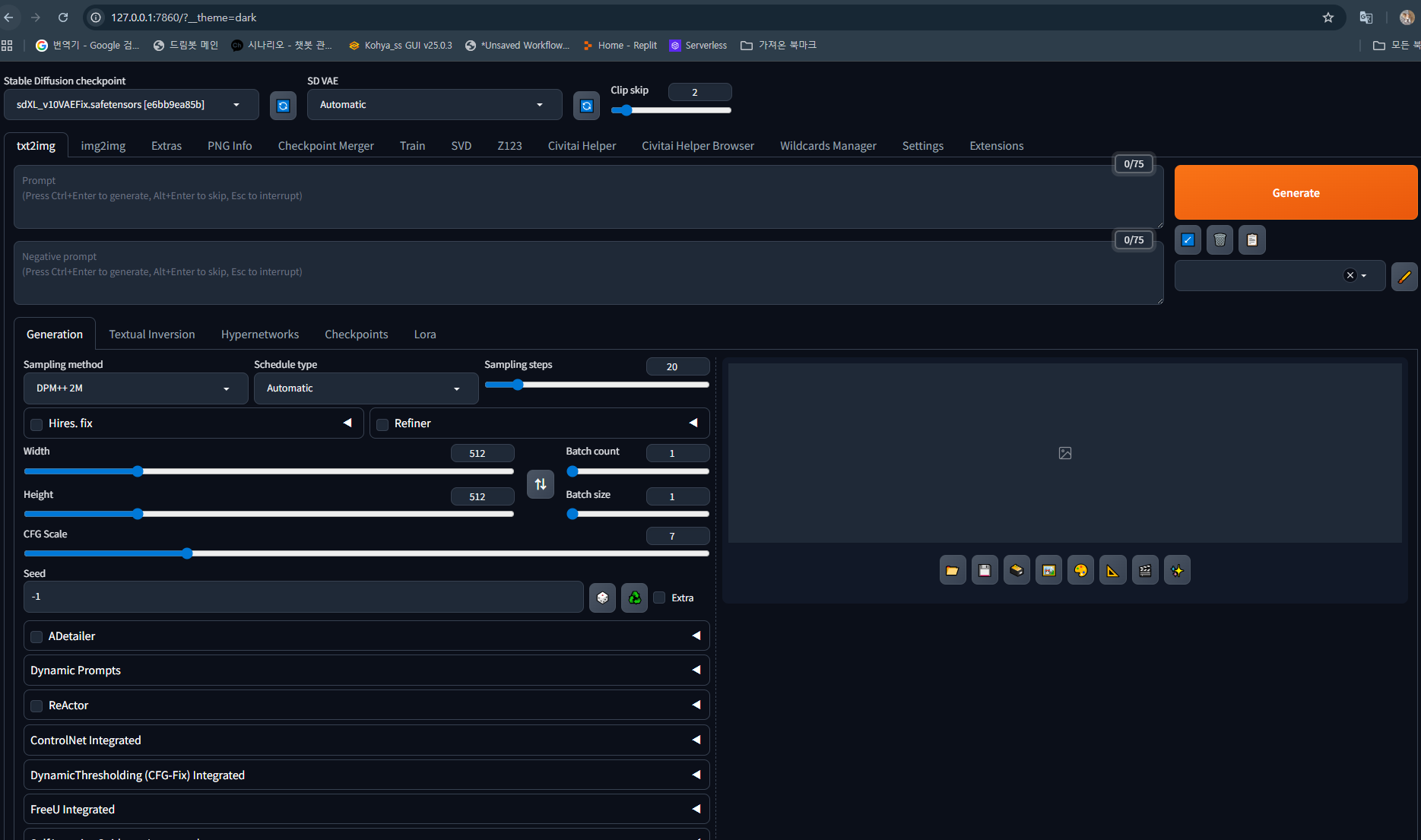This screenshot has width=1421, height=840.
Task: Enable the ADetailer checkbox
Action: point(36,636)
